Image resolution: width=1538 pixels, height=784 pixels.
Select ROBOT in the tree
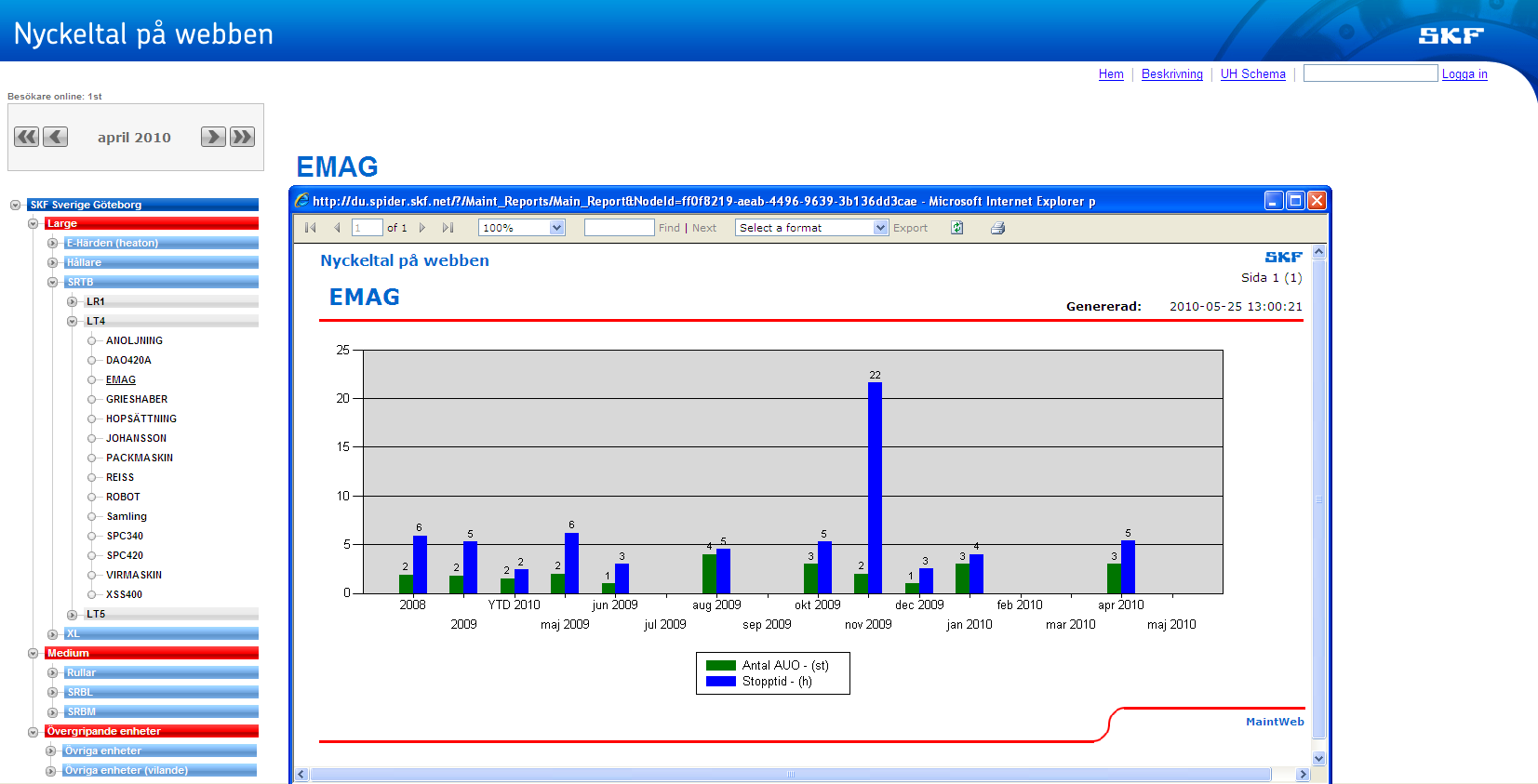(123, 498)
